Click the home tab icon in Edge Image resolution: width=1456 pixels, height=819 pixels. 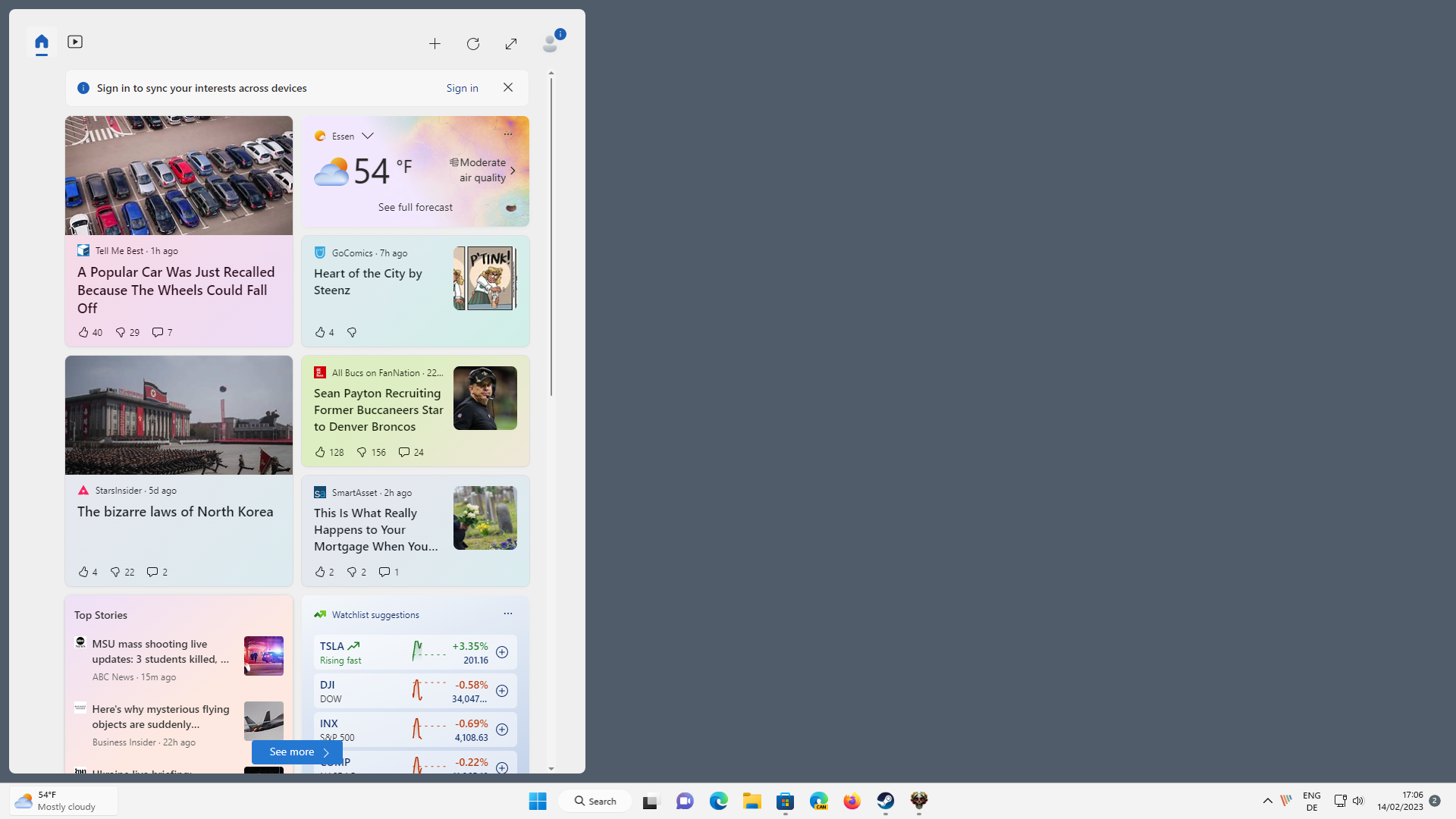coord(42,41)
